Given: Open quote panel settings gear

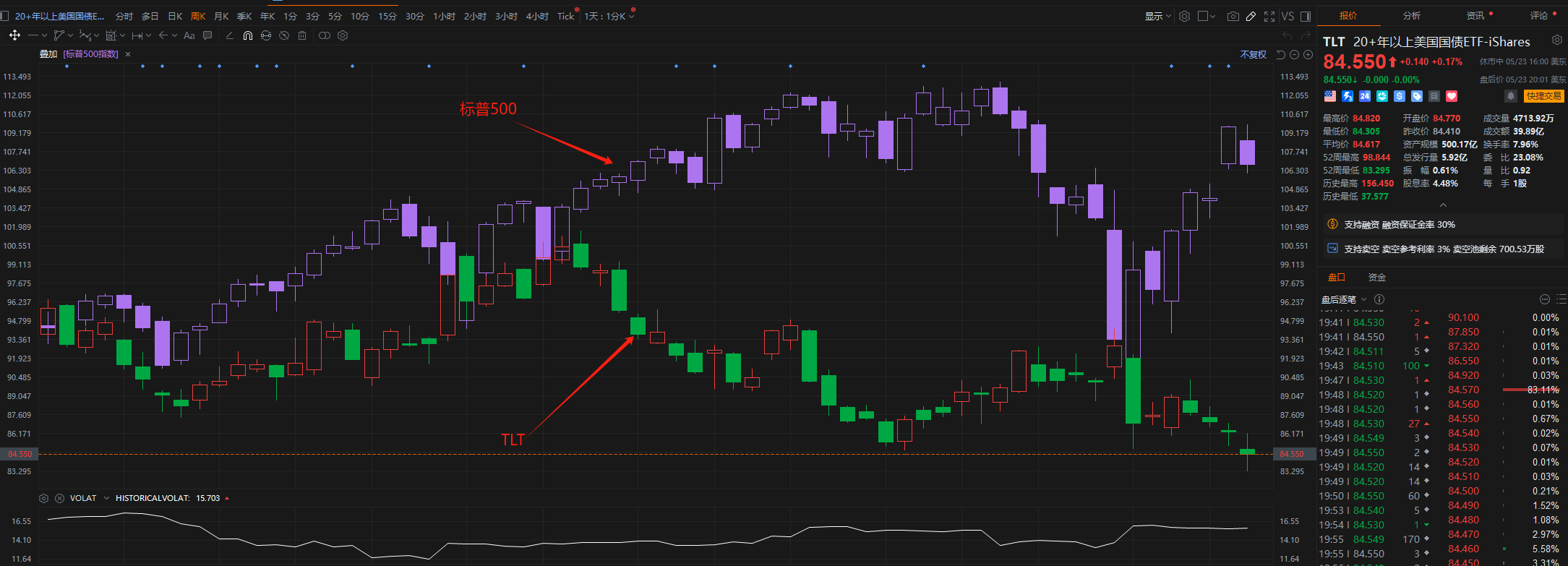Looking at the screenshot, I should 1557,40.
